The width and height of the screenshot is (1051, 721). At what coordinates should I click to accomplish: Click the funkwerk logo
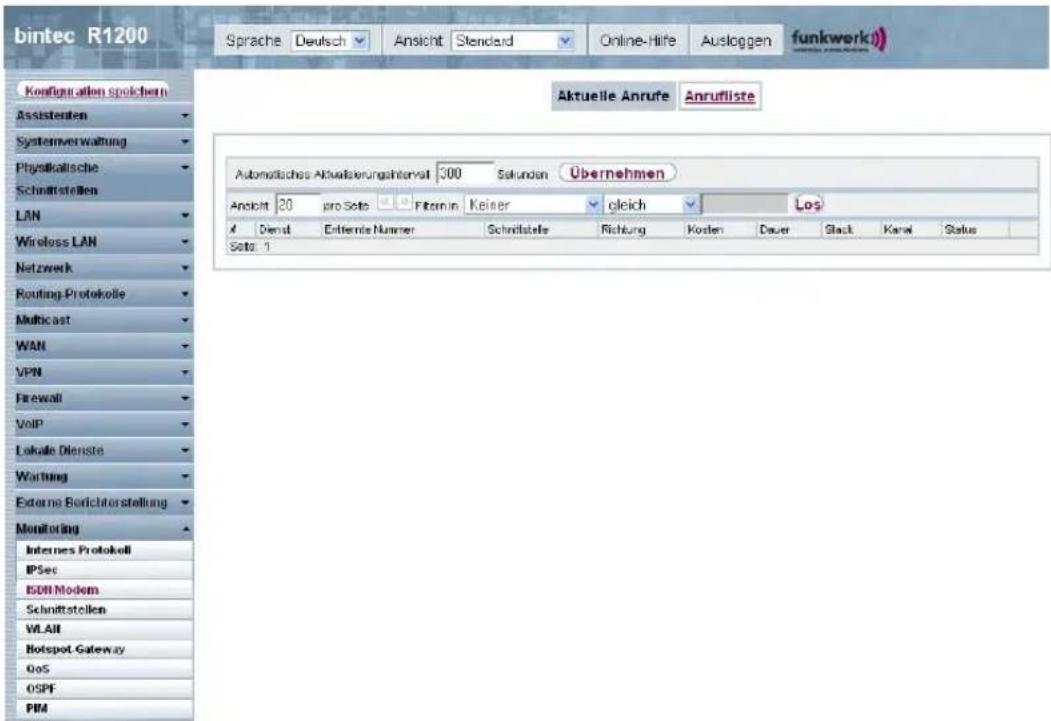pyautogui.click(x=838, y=40)
